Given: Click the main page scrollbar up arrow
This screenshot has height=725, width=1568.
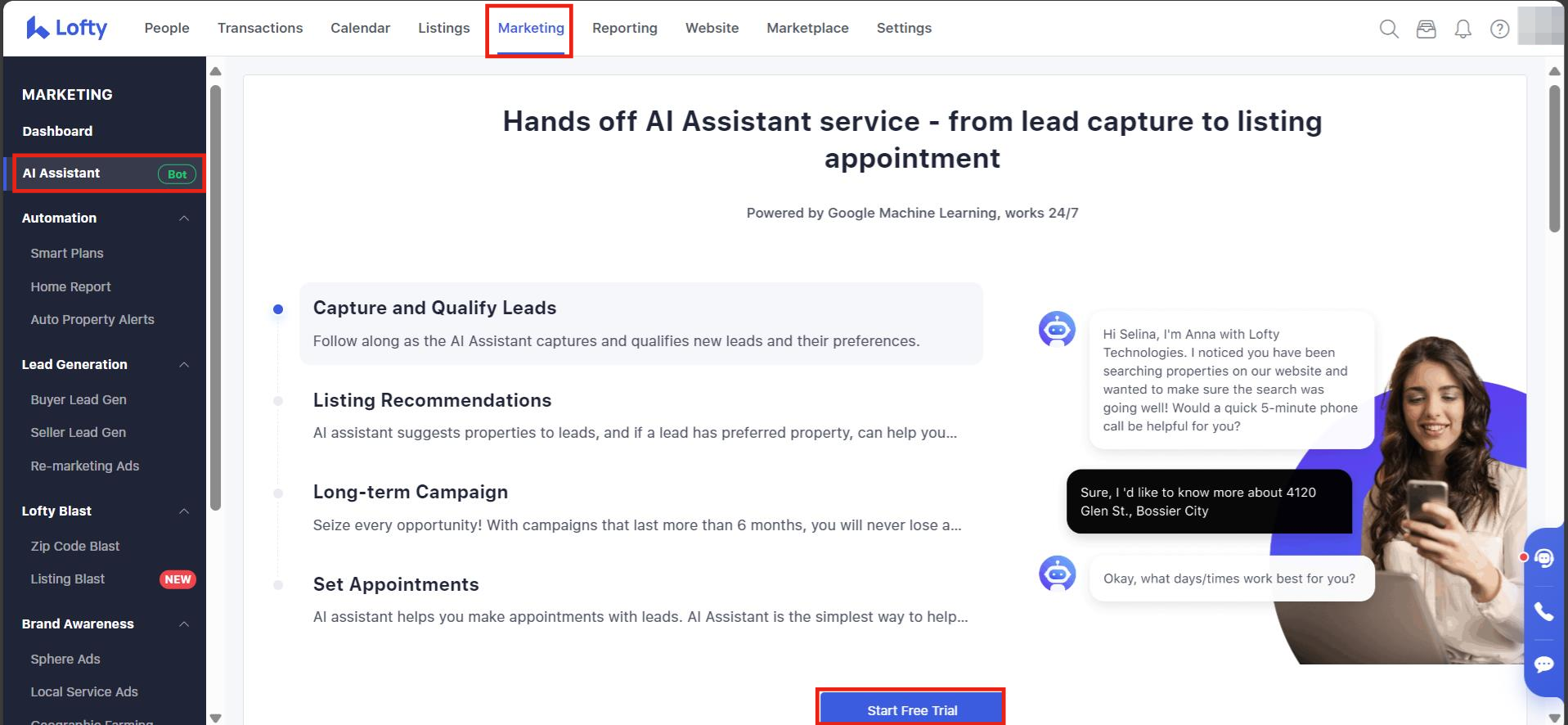Looking at the screenshot, I should click(x=1554, y=71).
